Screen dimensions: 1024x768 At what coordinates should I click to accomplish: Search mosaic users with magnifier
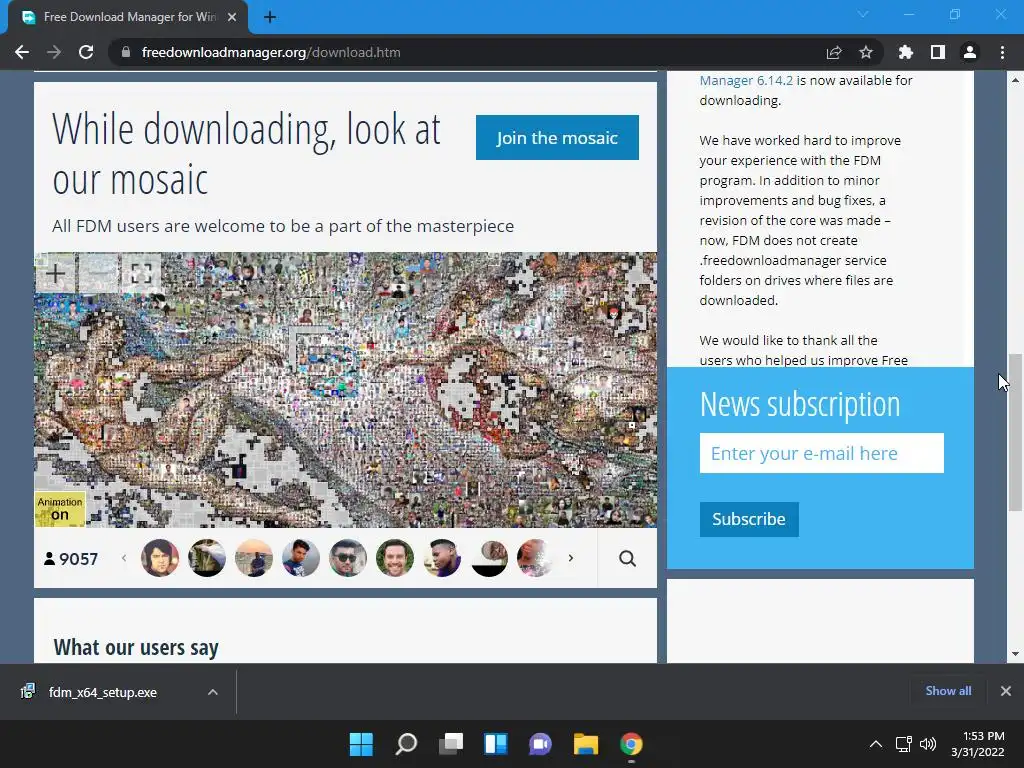[x=628, y=558]
